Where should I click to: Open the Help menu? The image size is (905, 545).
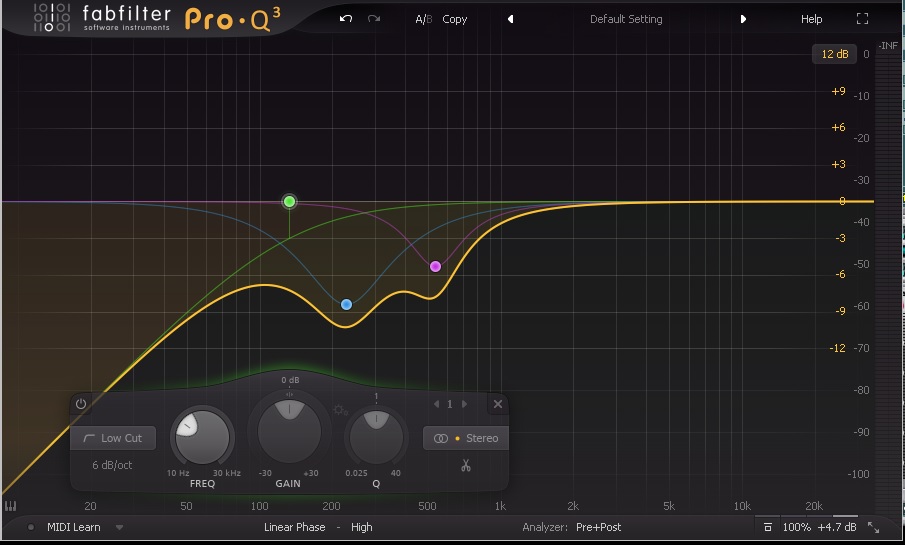811,19
